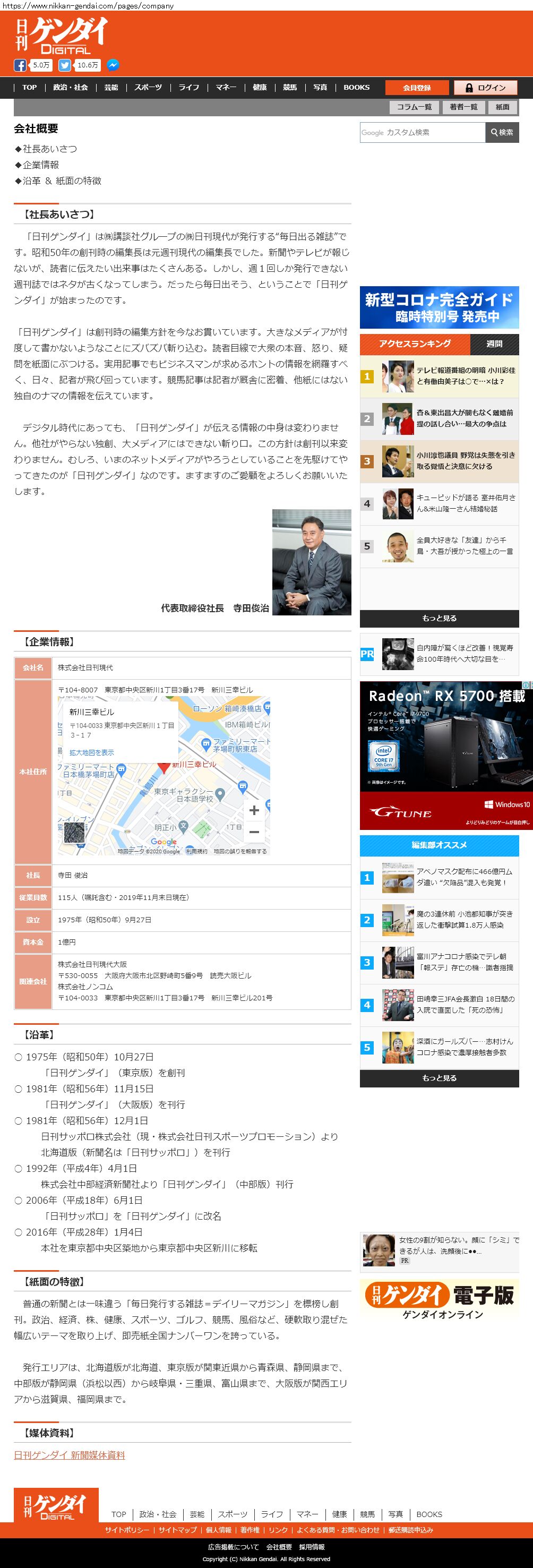Click the lock icon on ログイン button
Viewport: 533px width, 1568px height.
click(x=469, y=88)
